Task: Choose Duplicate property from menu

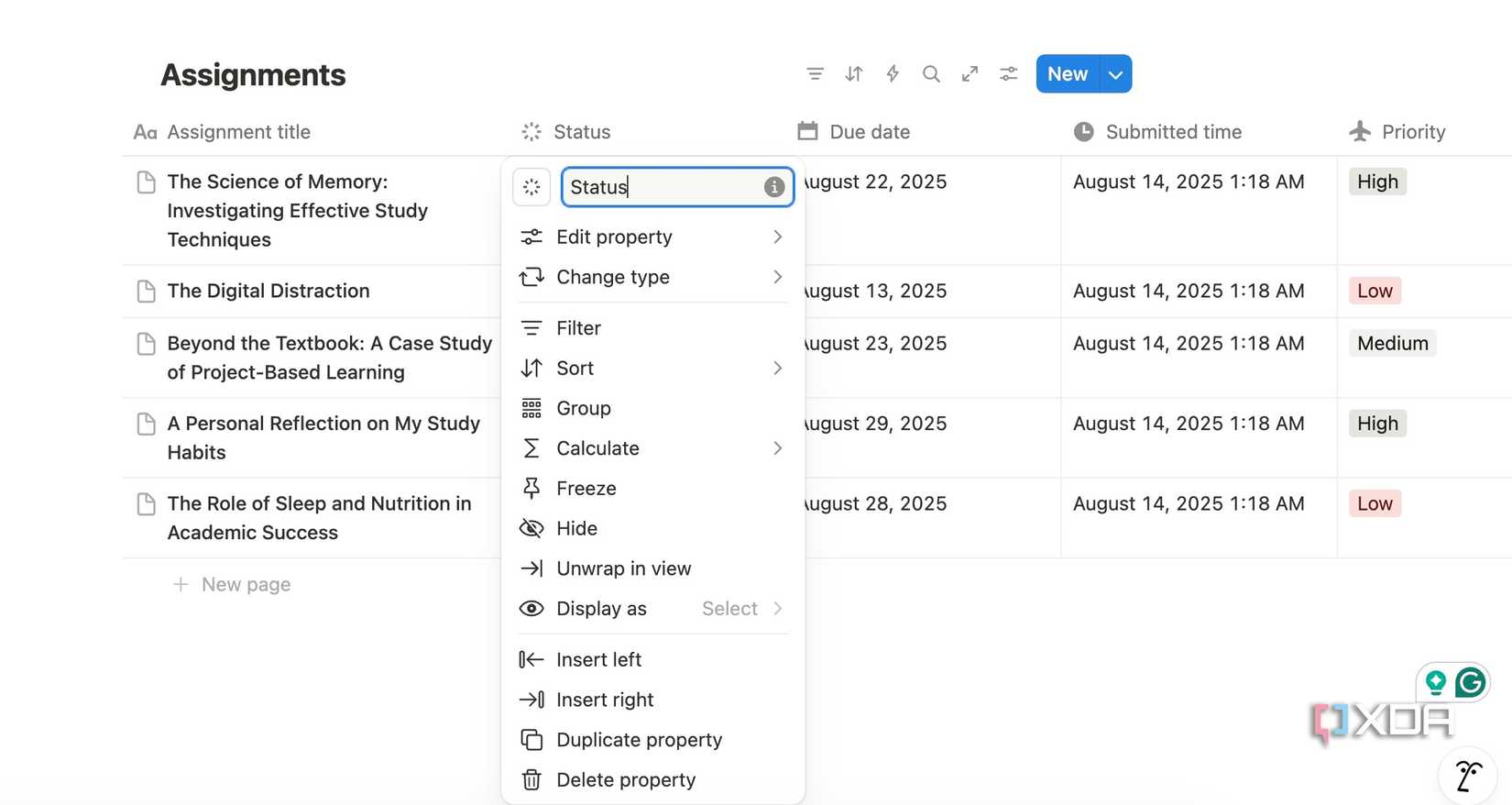Action: [x=639, y=740]
